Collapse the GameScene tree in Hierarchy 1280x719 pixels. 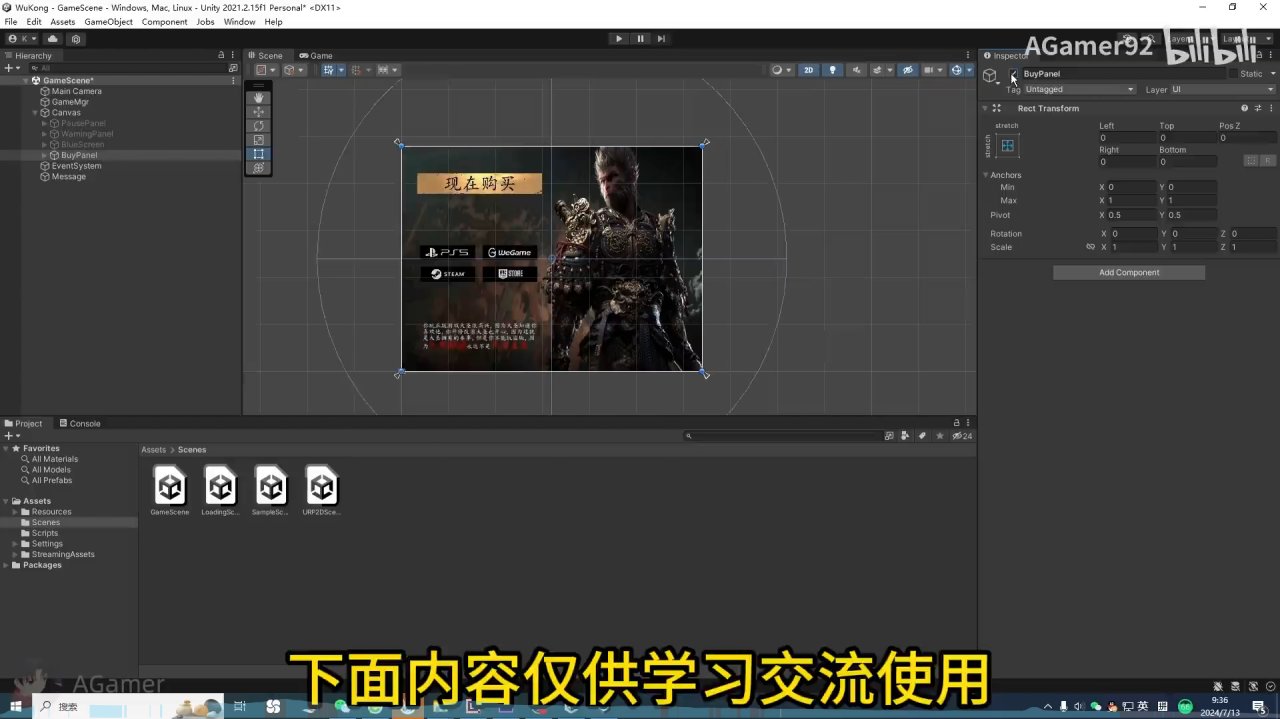pyautogui.click(x=26, y=81)
